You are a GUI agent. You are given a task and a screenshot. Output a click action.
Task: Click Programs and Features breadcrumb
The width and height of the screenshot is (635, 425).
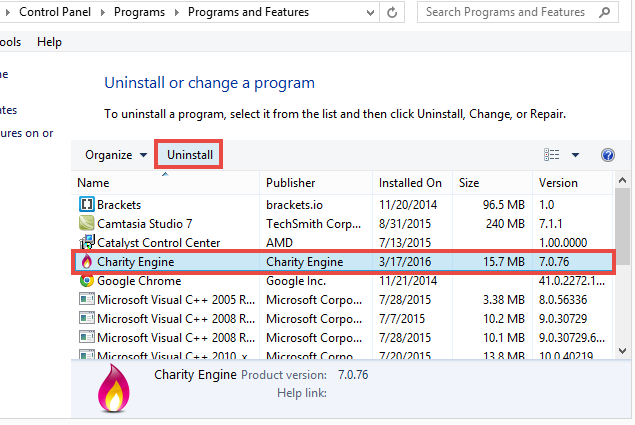(248, 12)
